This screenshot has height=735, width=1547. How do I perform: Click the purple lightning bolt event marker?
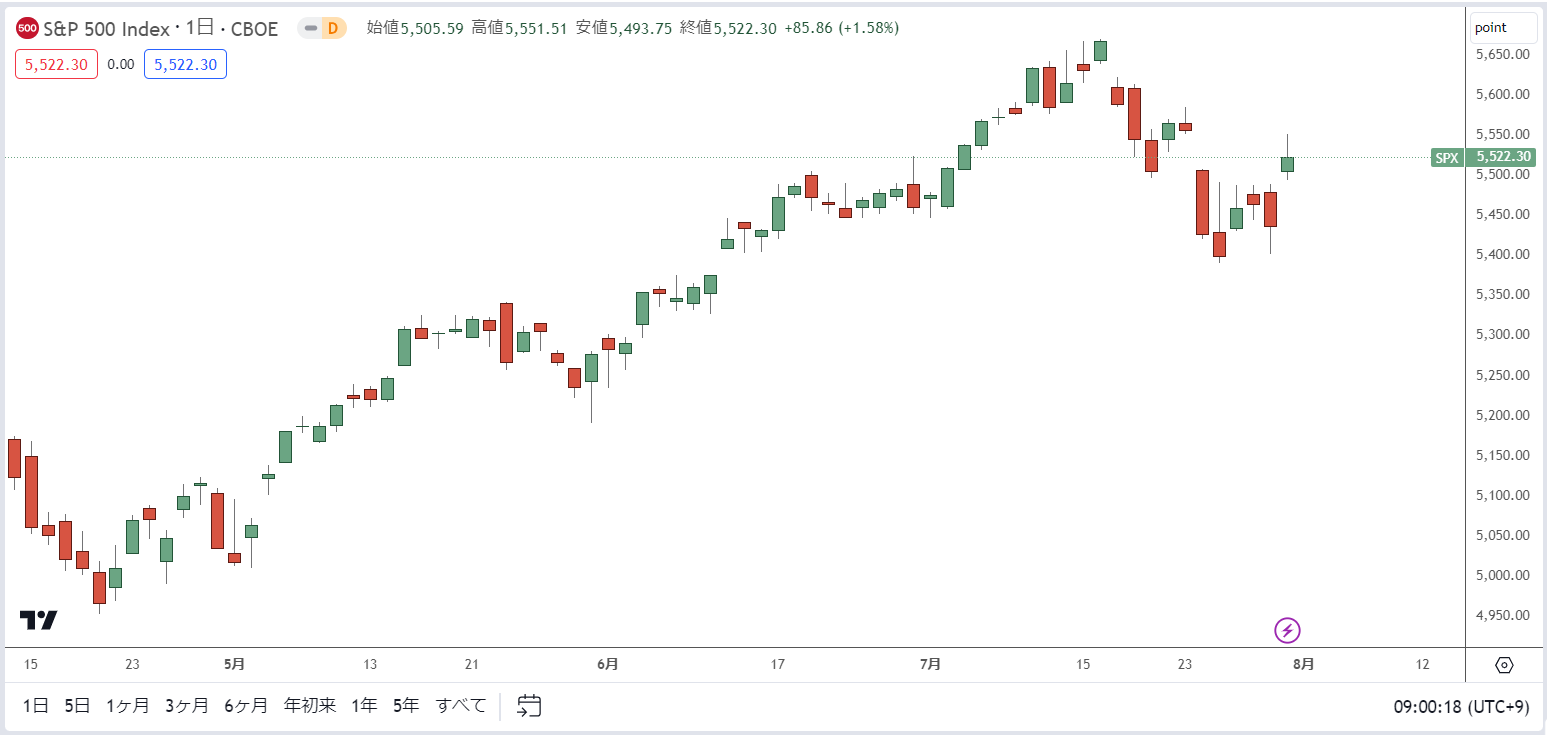tap(1288, 630)
